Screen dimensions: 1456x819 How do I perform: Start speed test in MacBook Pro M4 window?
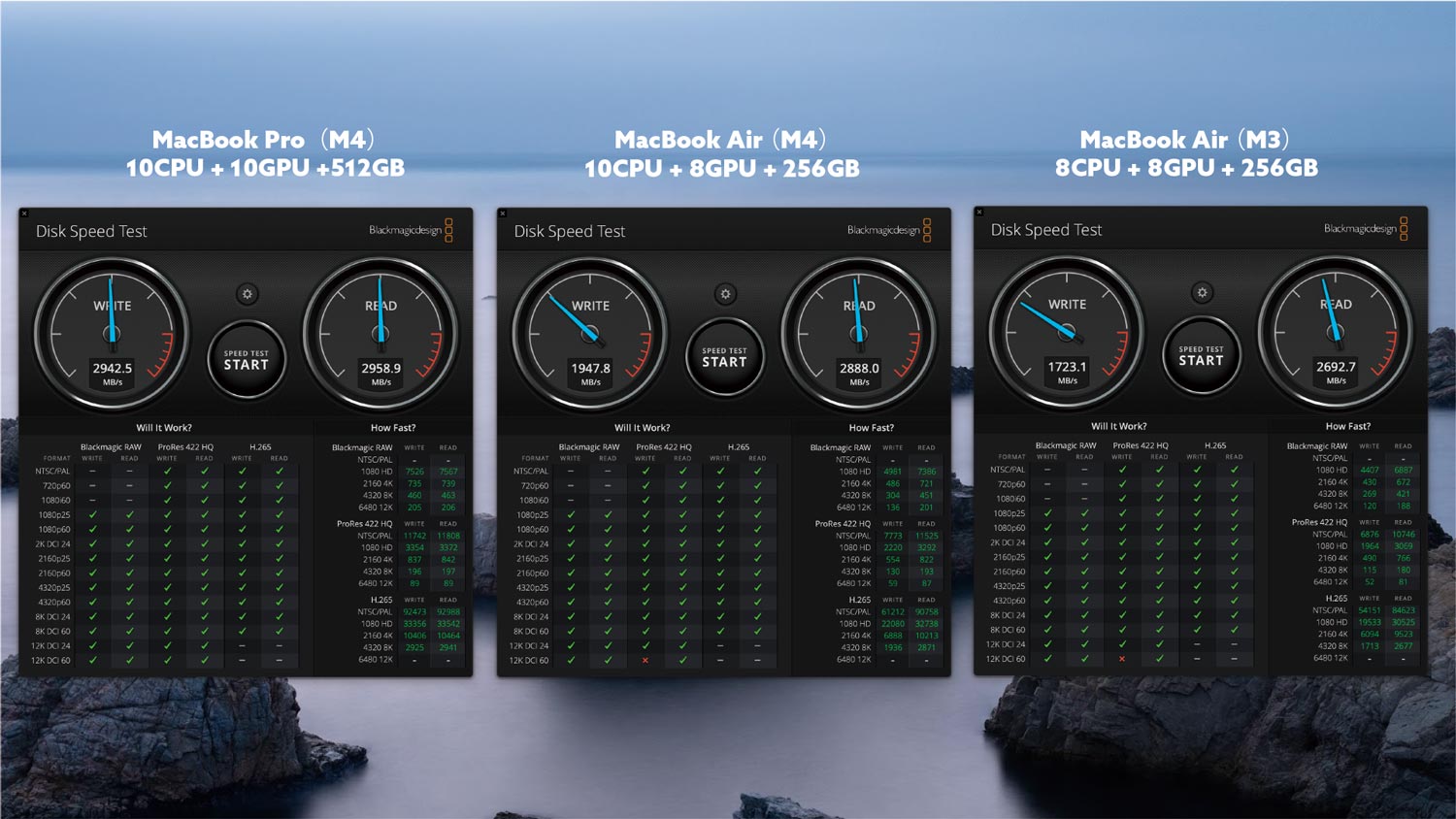point(247,361)
